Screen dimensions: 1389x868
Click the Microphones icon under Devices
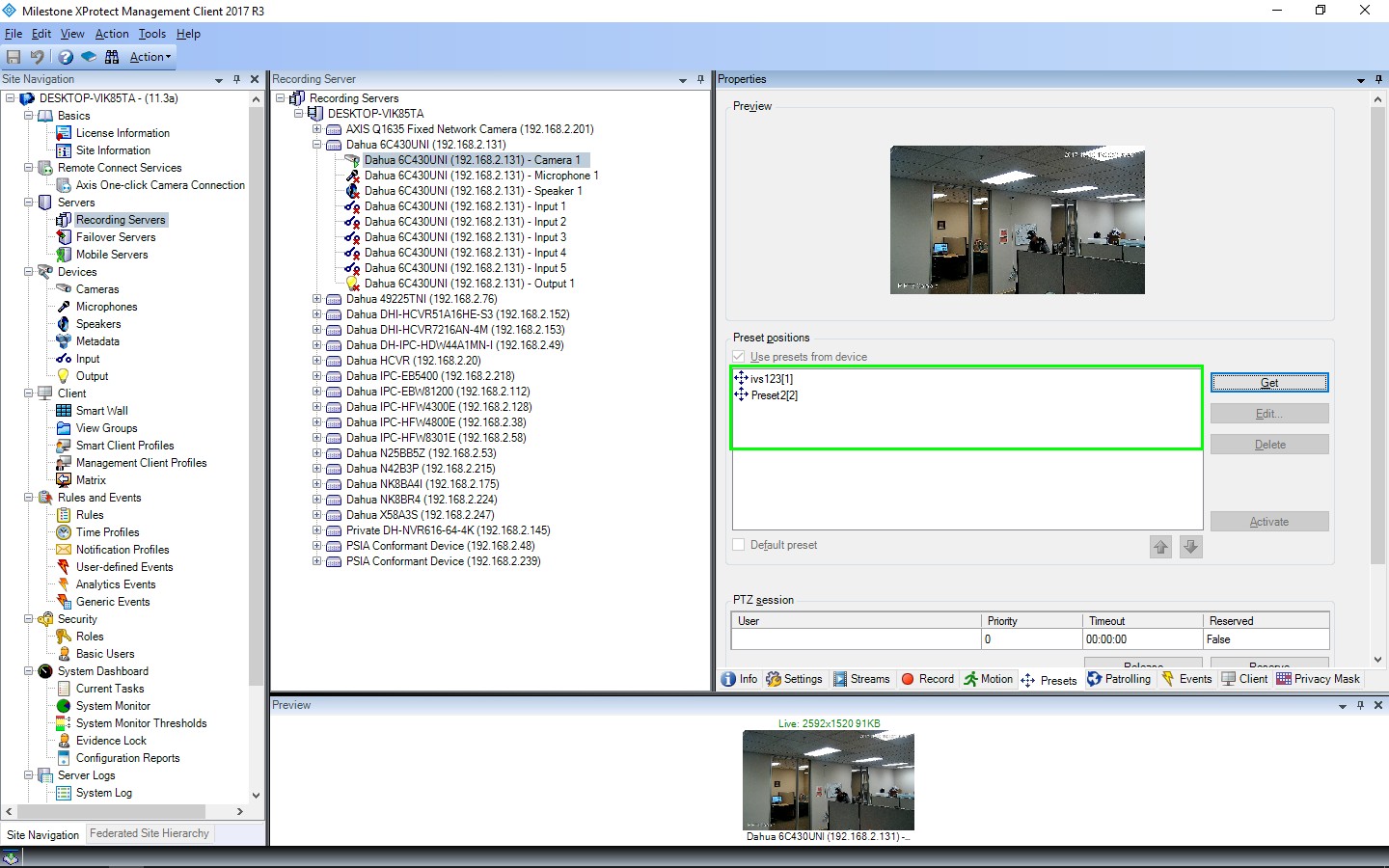coord(64,307)
